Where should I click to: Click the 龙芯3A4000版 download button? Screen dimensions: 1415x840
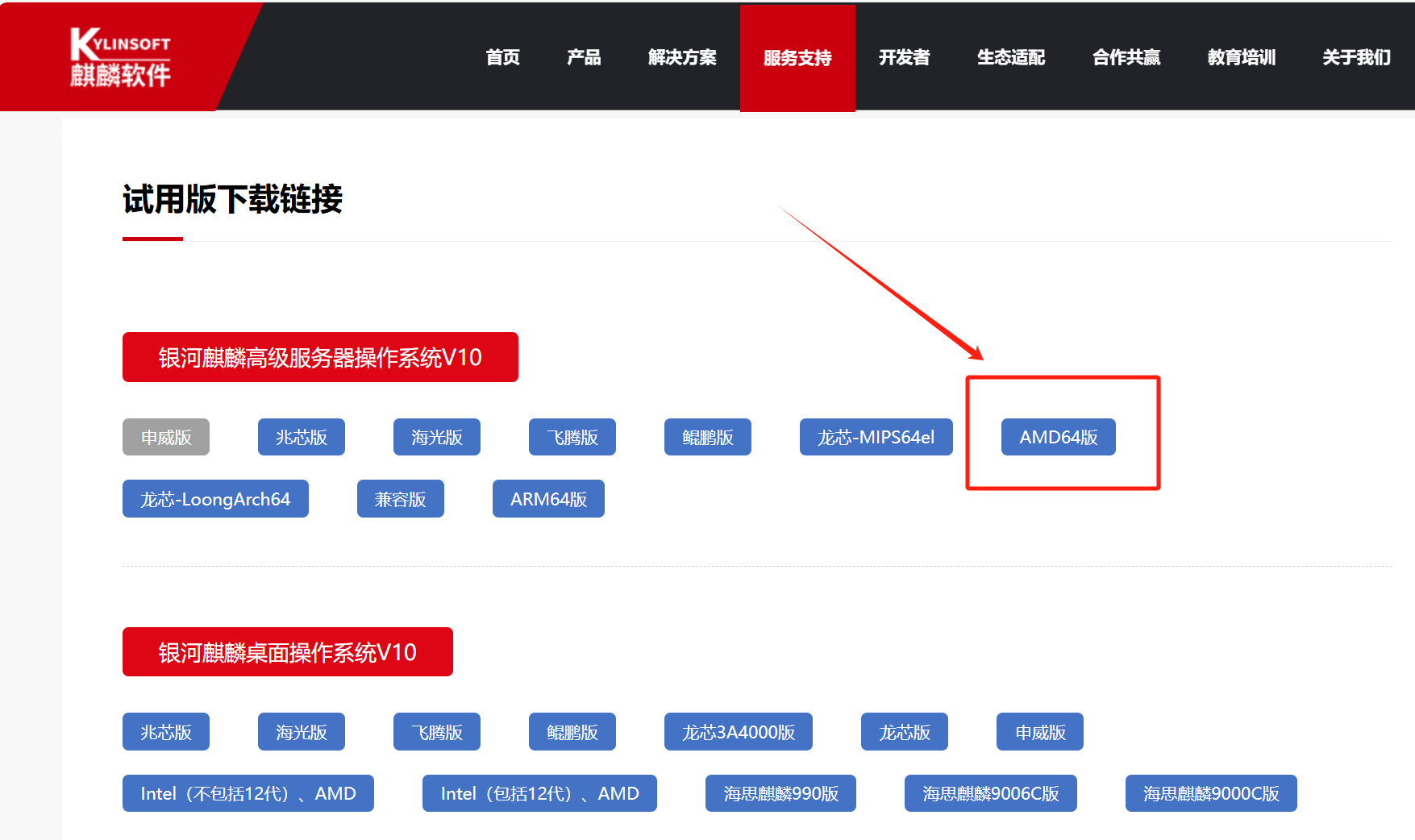[x=739, y=732]
